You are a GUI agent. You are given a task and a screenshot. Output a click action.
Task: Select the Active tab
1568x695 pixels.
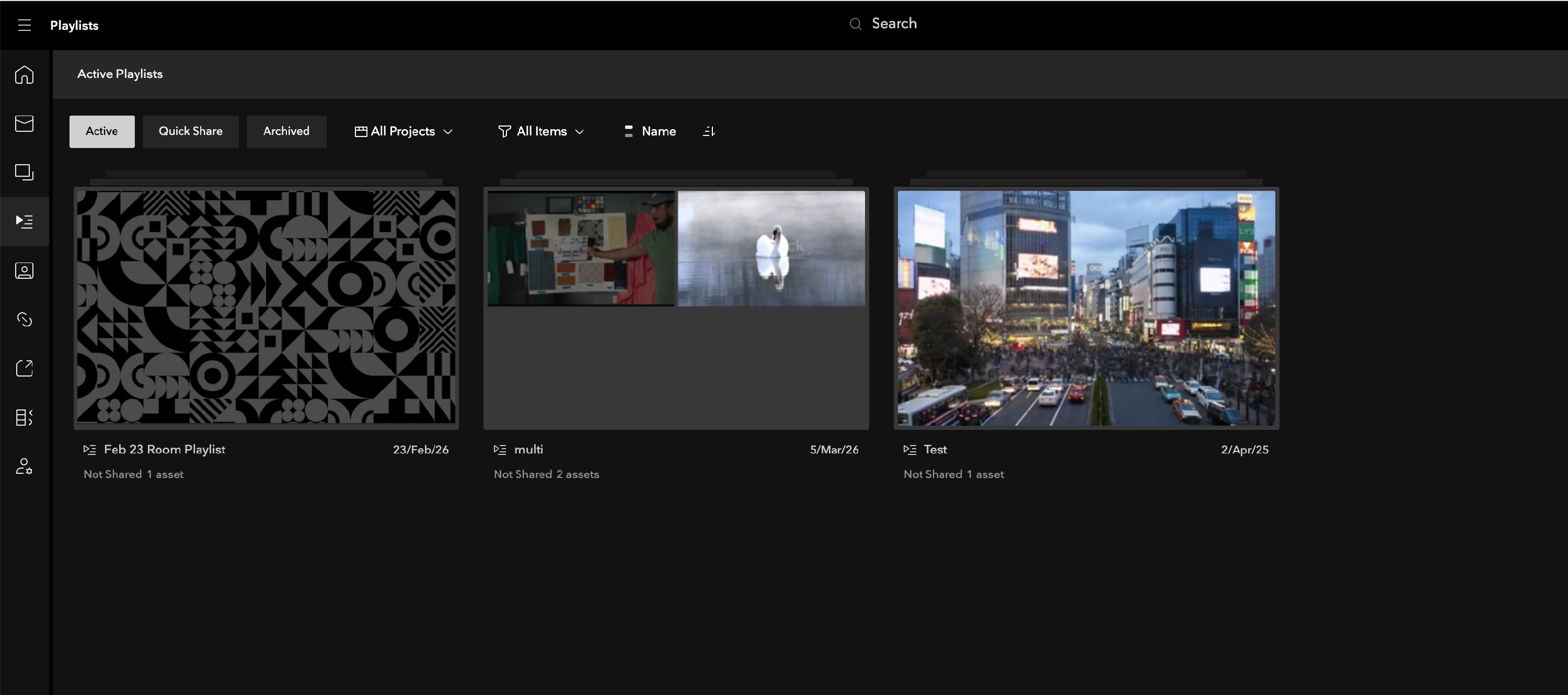(x=101, y=132)
